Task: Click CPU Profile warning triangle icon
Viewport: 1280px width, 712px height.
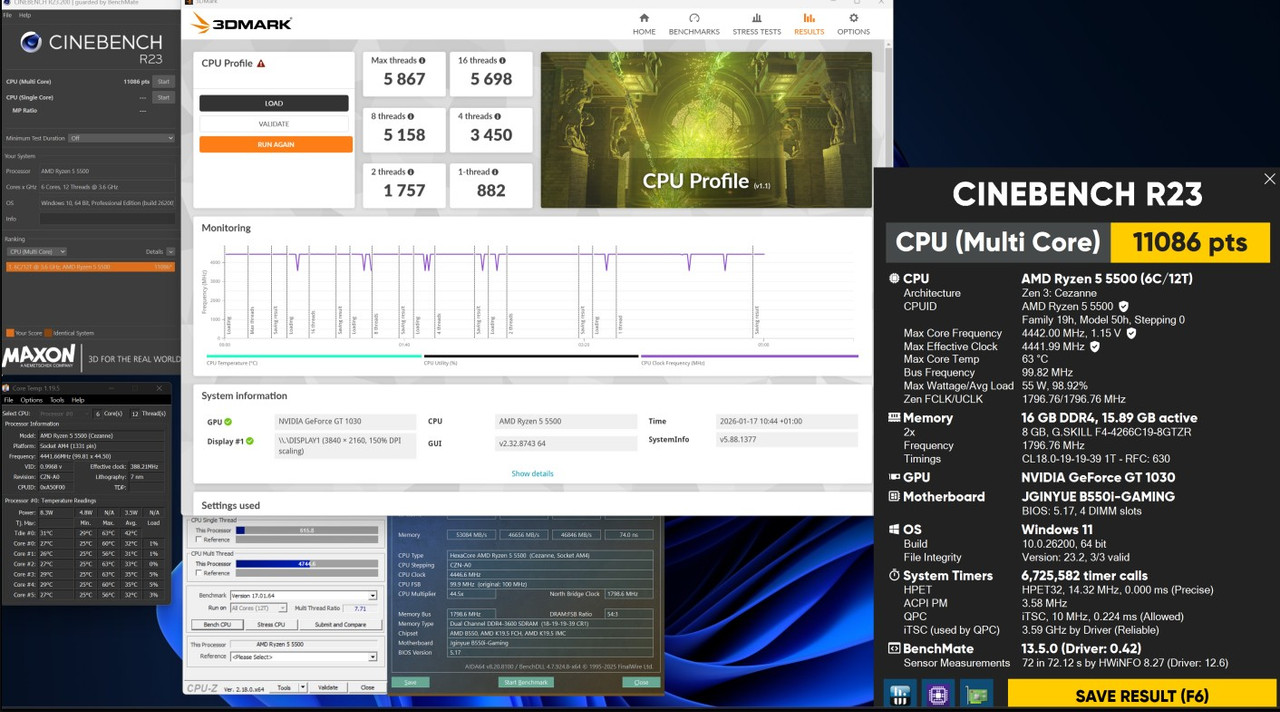Action: point(261,63)
